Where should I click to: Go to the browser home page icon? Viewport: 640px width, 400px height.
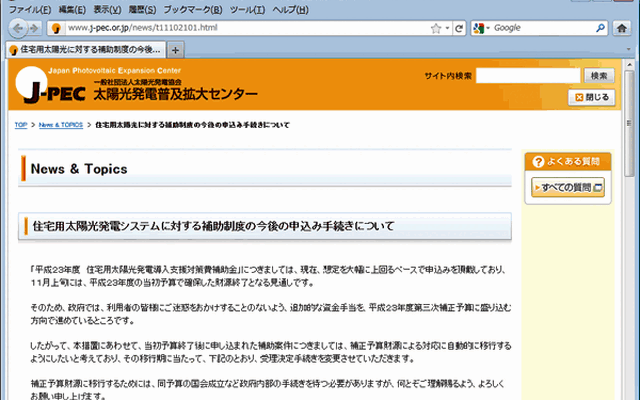[622, 28]
